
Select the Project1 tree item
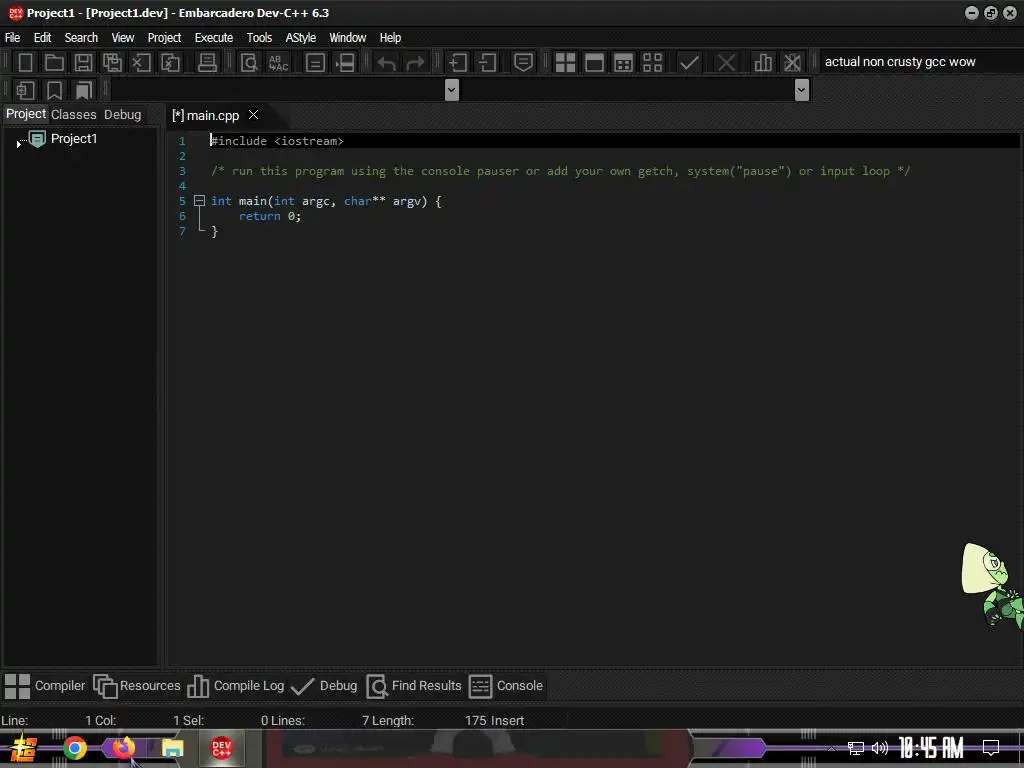click(x=74, y=138)
